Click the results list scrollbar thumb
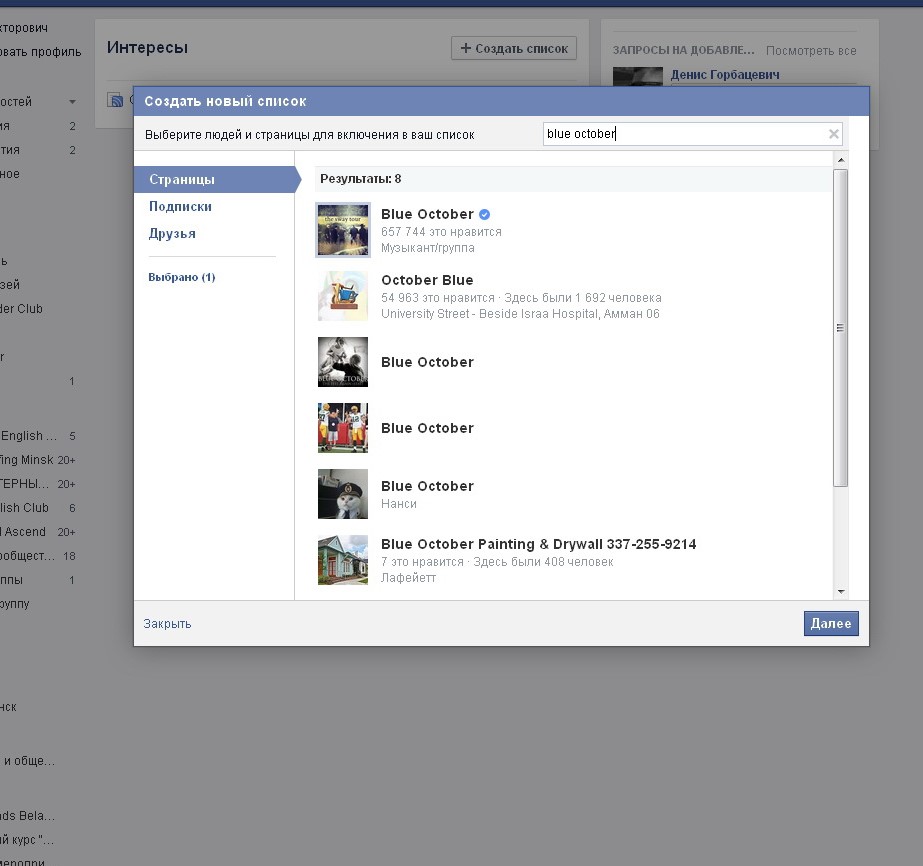The width and height of the screenshot is (923, 866). pyautogui.click(x=841, y=328)
